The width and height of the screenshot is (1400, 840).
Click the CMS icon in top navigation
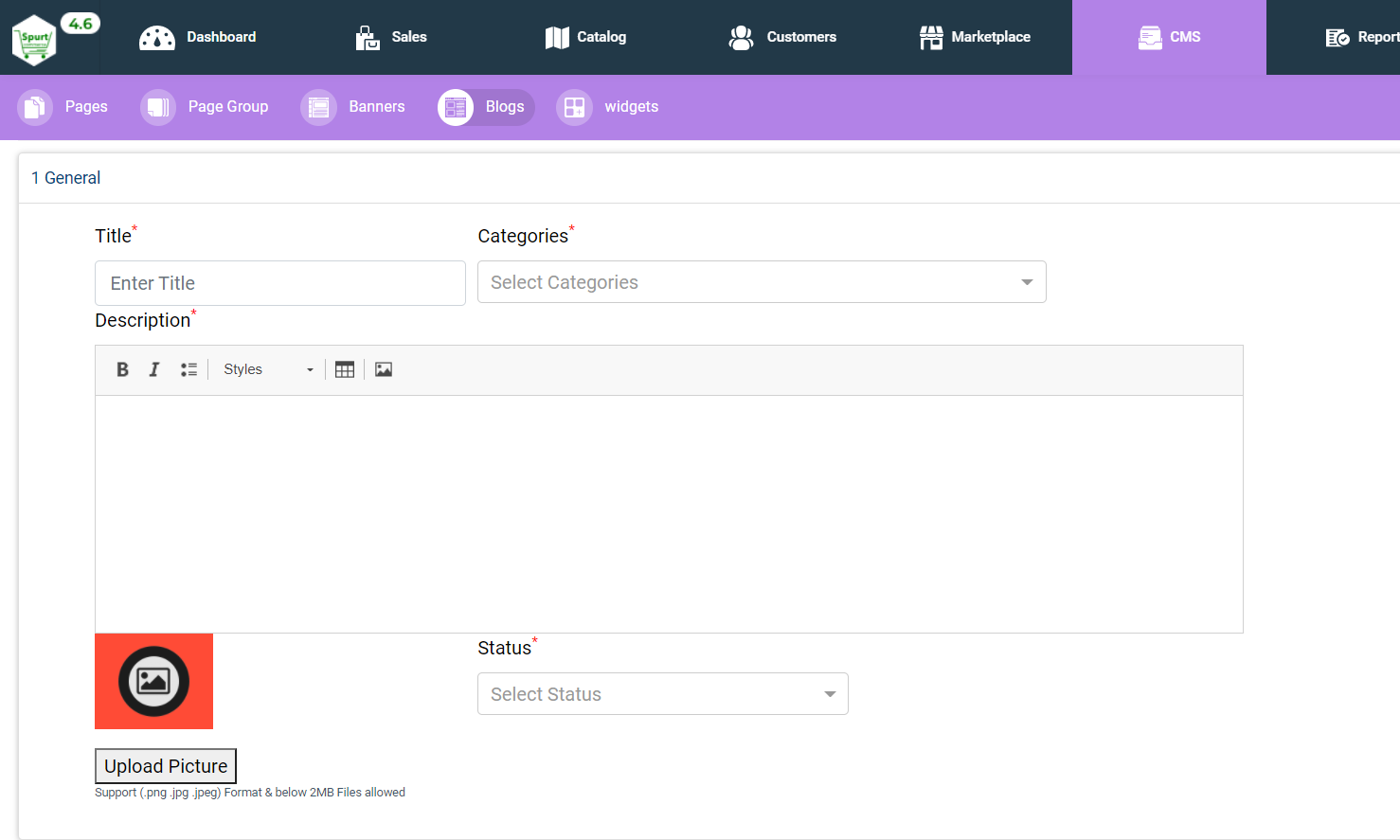[x=1150, y=38]
